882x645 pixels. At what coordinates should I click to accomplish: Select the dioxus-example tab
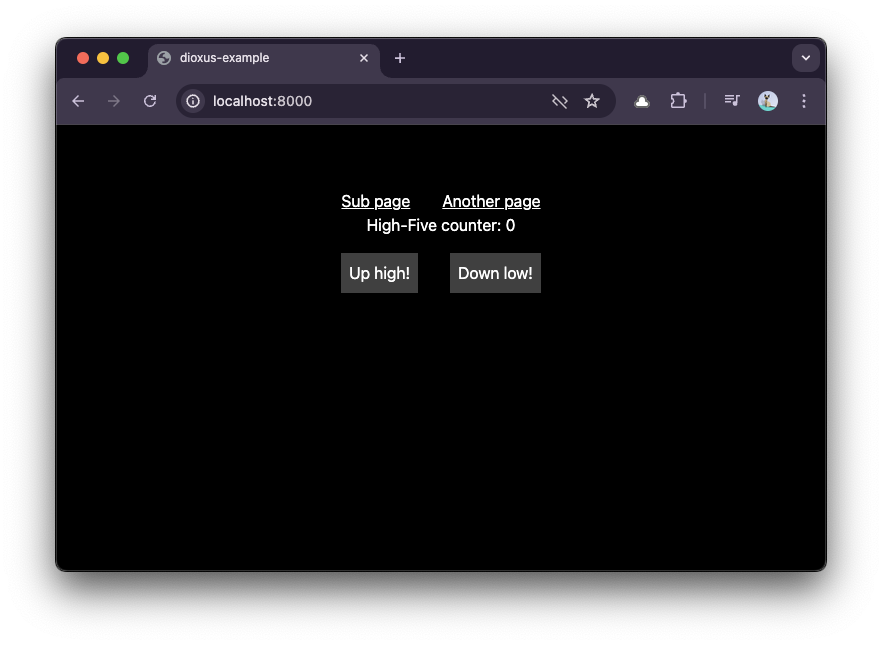pos(250,58)
